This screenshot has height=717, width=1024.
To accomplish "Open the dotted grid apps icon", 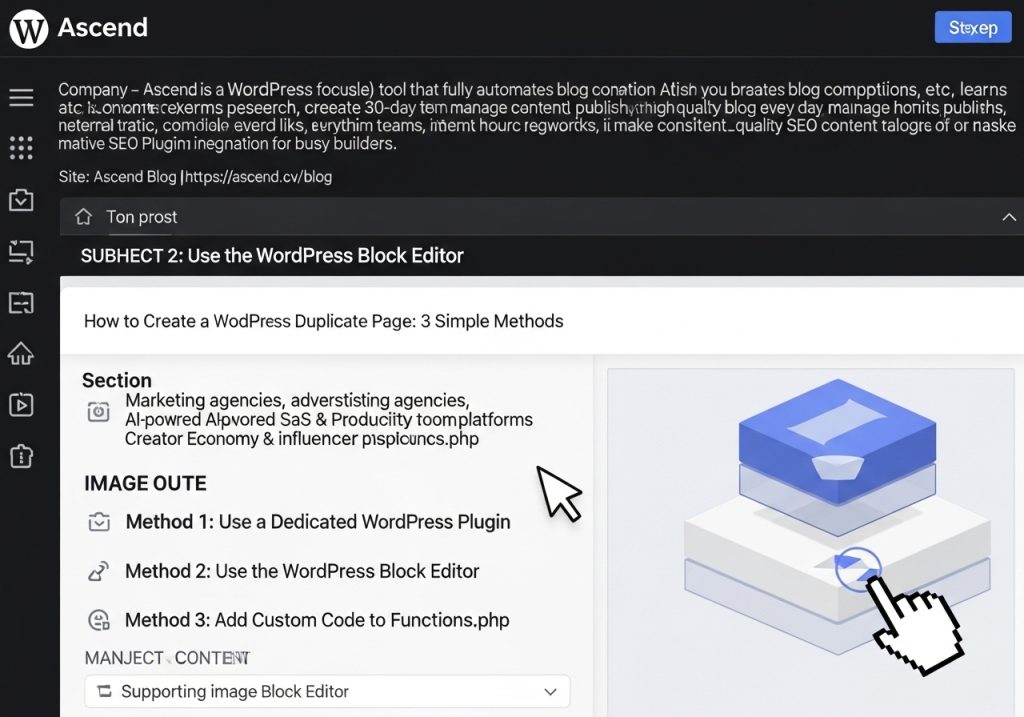I will (x=21, y=148).
